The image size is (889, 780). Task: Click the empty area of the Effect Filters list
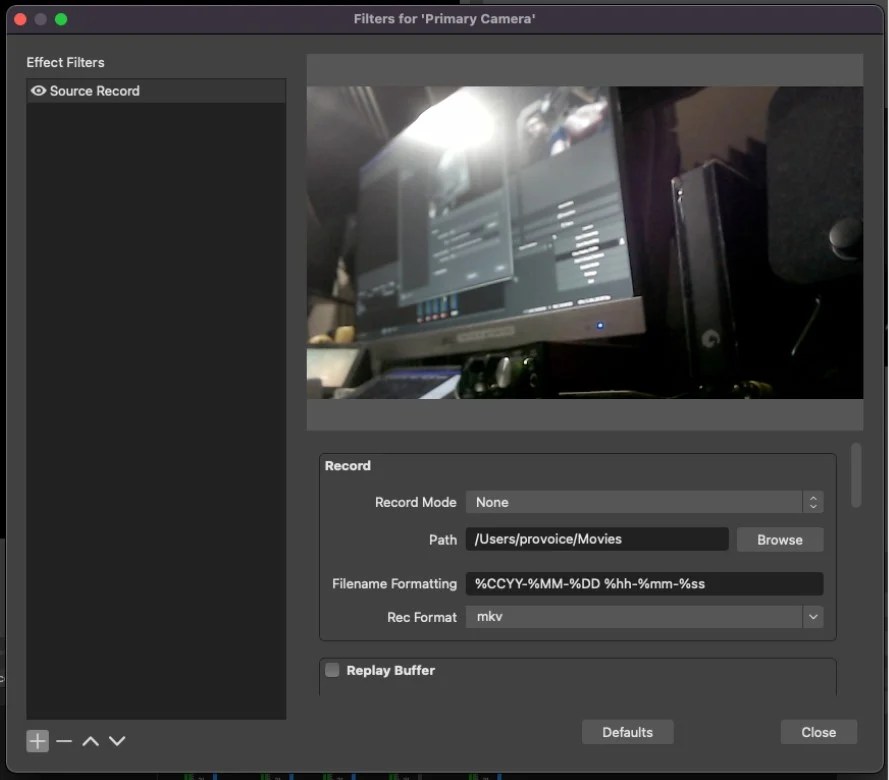[x=155, y=400]
